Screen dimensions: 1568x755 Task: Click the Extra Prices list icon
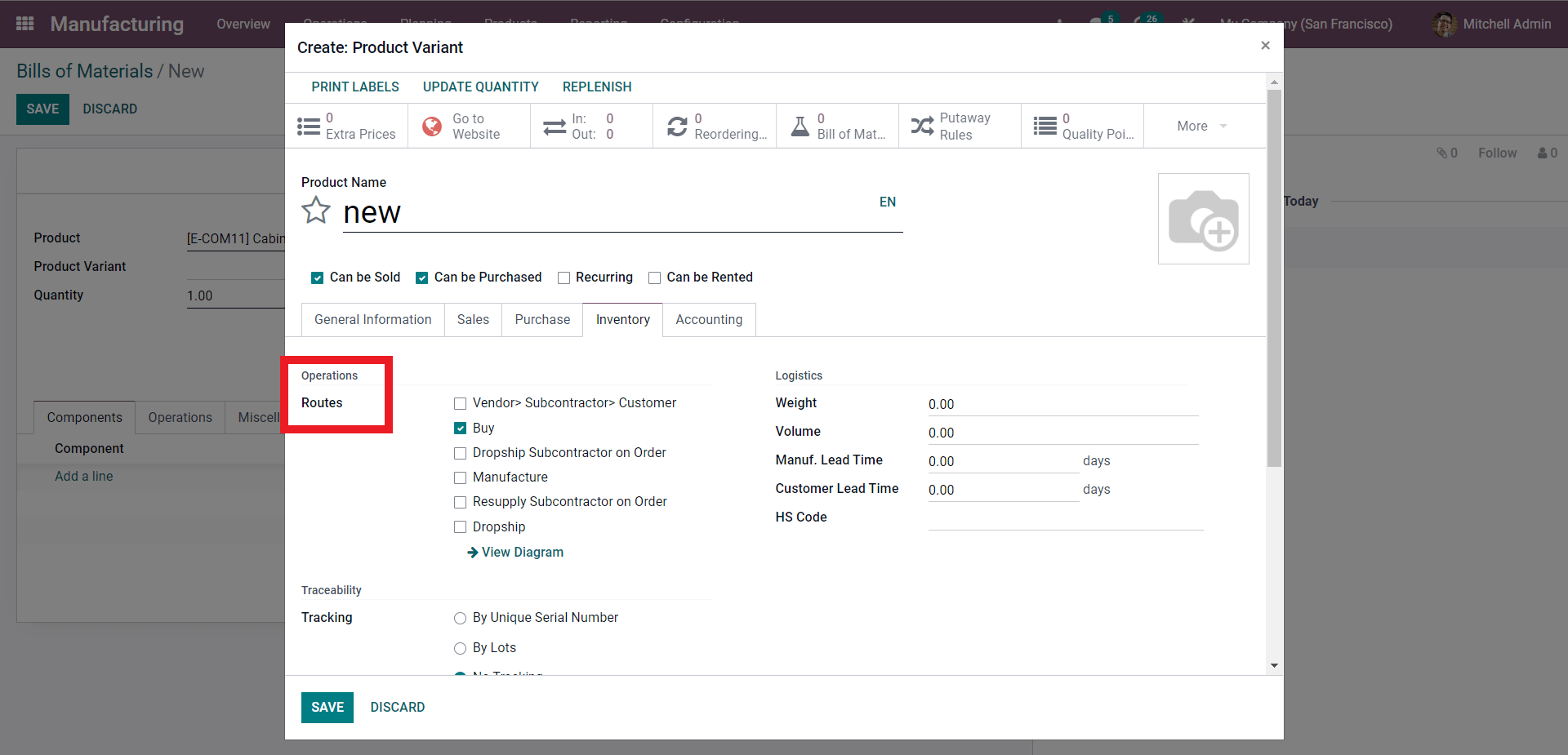pos(309,127)
